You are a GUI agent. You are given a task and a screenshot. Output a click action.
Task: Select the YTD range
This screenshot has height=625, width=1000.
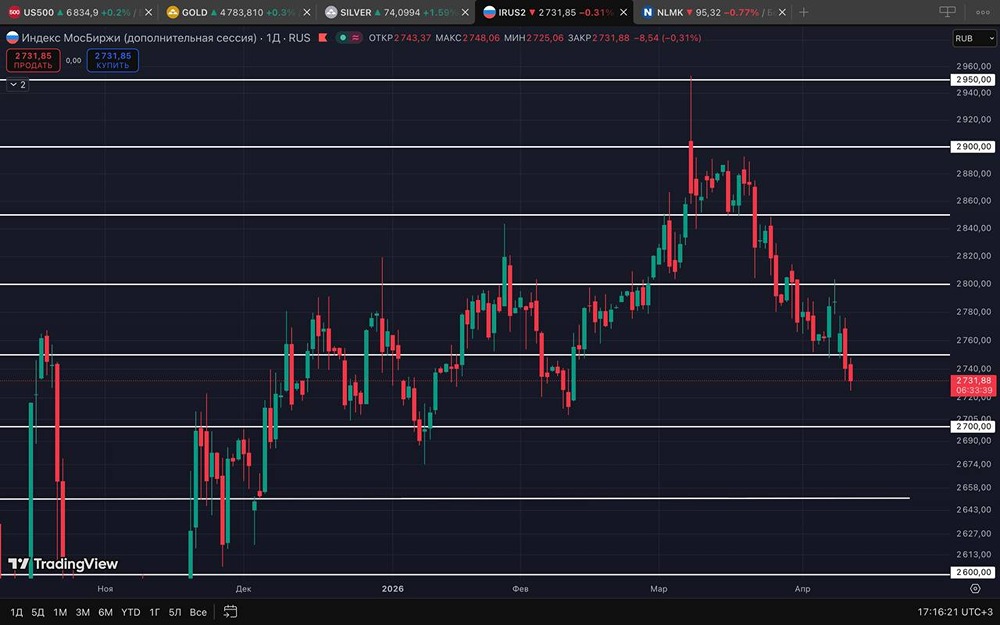point(131,612)
